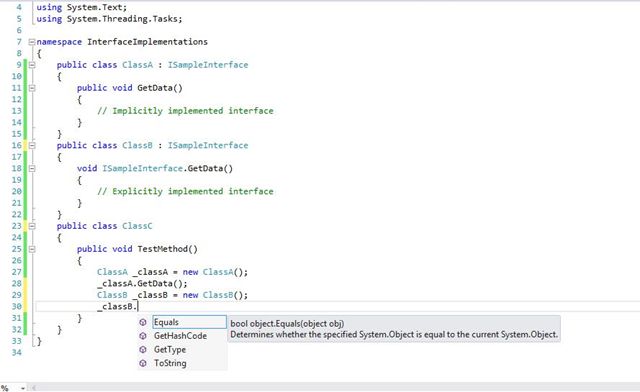The image size is (640, 392).
Task: Collapse the InterfaceImplementations namespace block
Action: pyautogui.click(x=32, y=42)
